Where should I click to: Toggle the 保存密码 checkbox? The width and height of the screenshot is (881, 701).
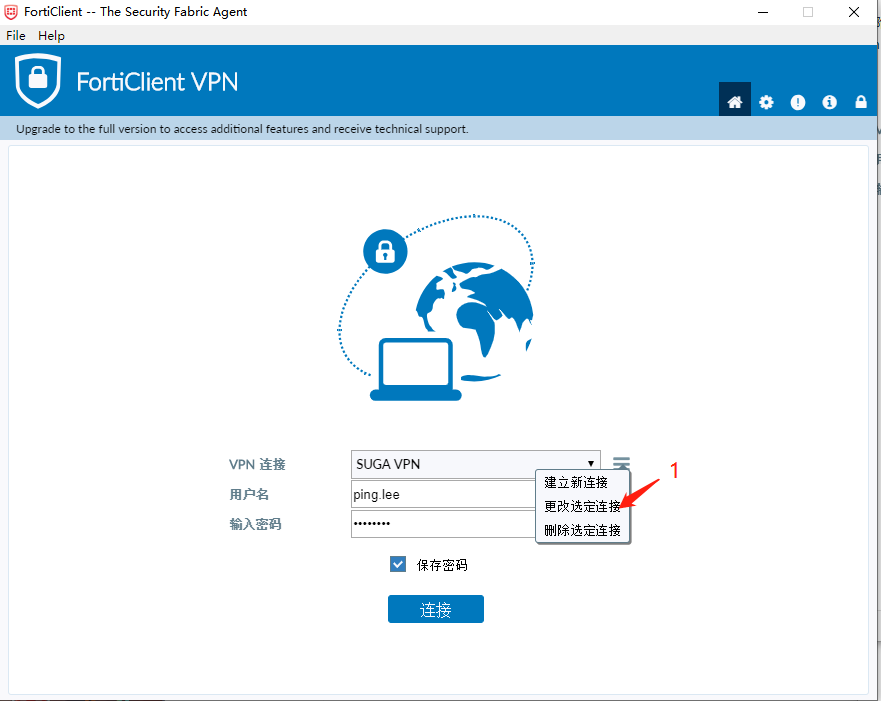point(398,564)
